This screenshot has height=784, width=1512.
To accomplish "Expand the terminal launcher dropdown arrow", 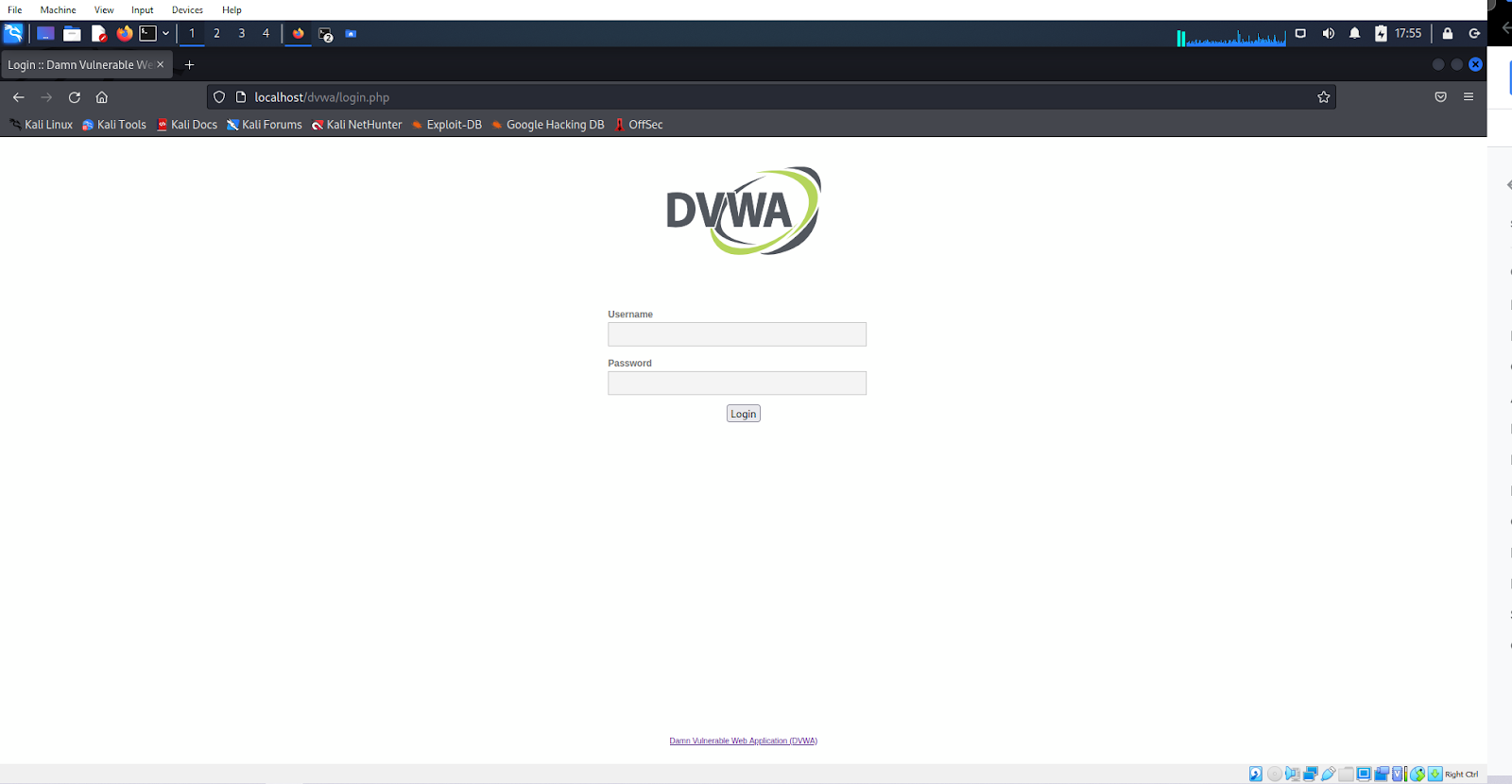I will click(165, 33).
